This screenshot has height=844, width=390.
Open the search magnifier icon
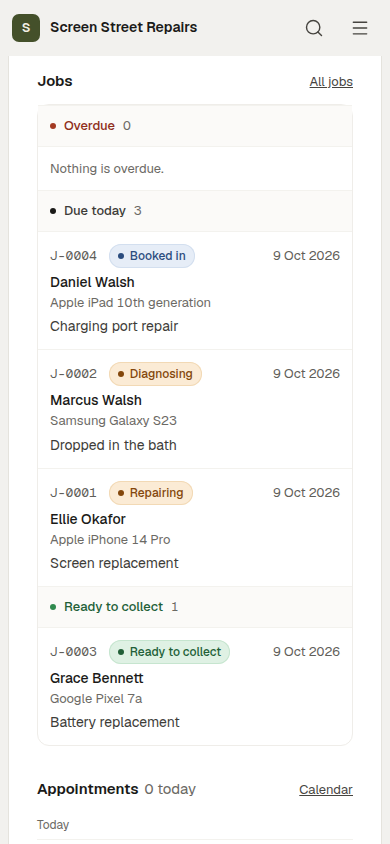pyautogui.click(x=314, y=27)
